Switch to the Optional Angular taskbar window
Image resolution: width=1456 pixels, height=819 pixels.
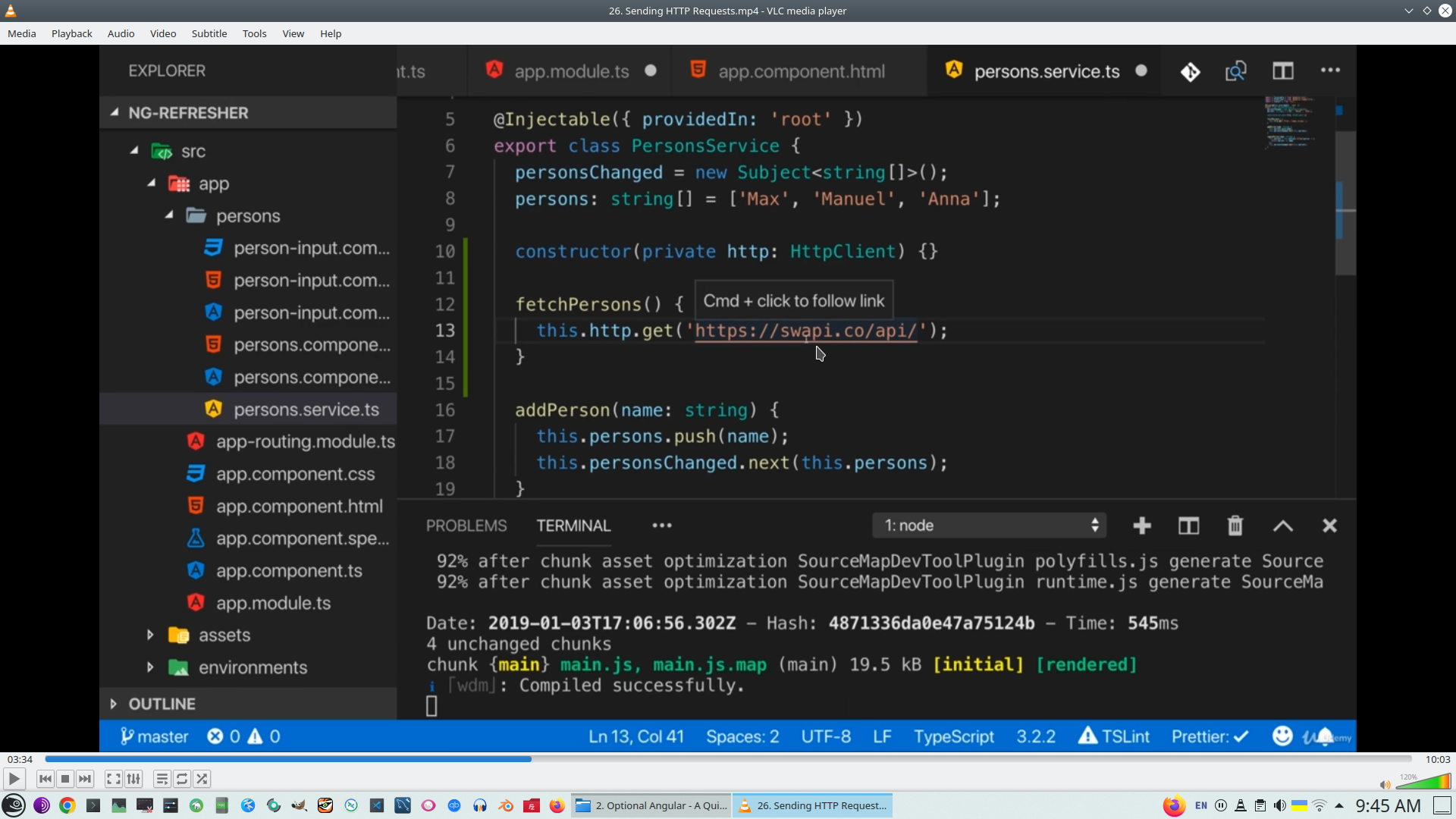651,805
